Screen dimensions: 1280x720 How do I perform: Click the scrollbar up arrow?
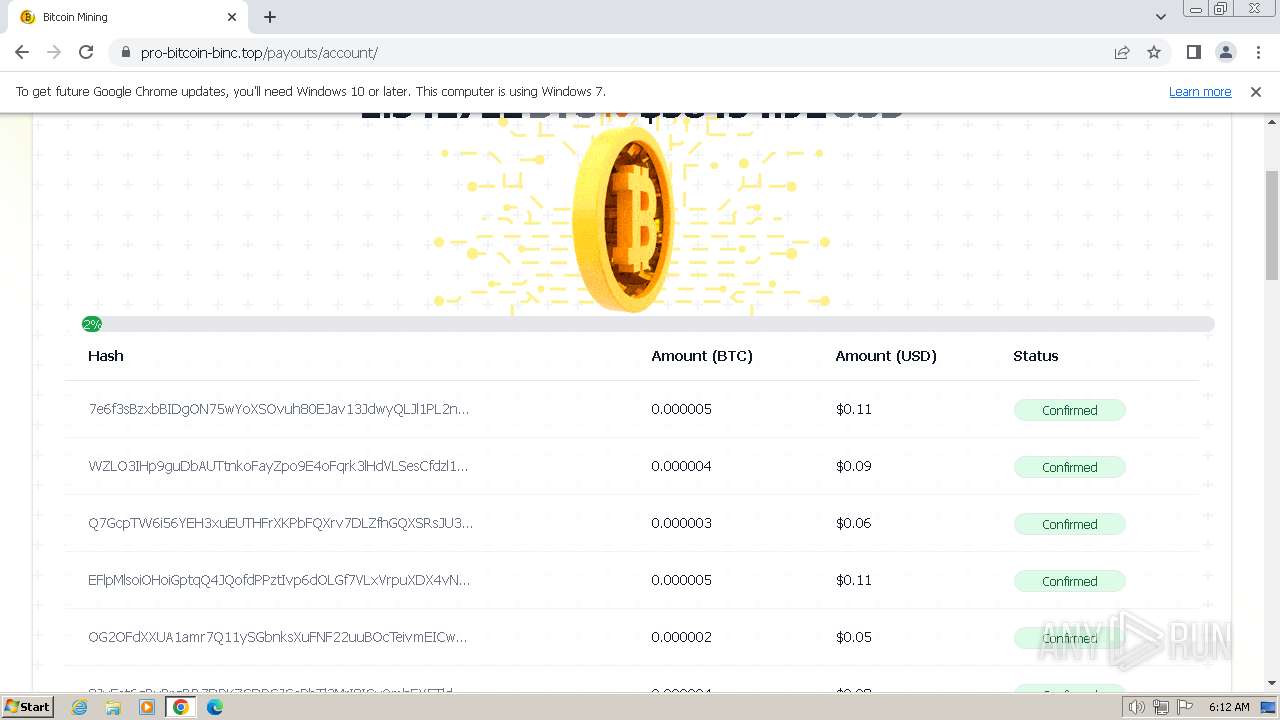tap(1272, 122)
